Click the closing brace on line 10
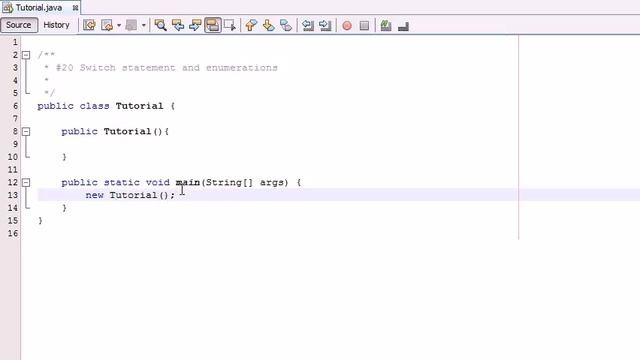Image resolution: width=640 pixels, height=360 pixels. coord(64,157)
